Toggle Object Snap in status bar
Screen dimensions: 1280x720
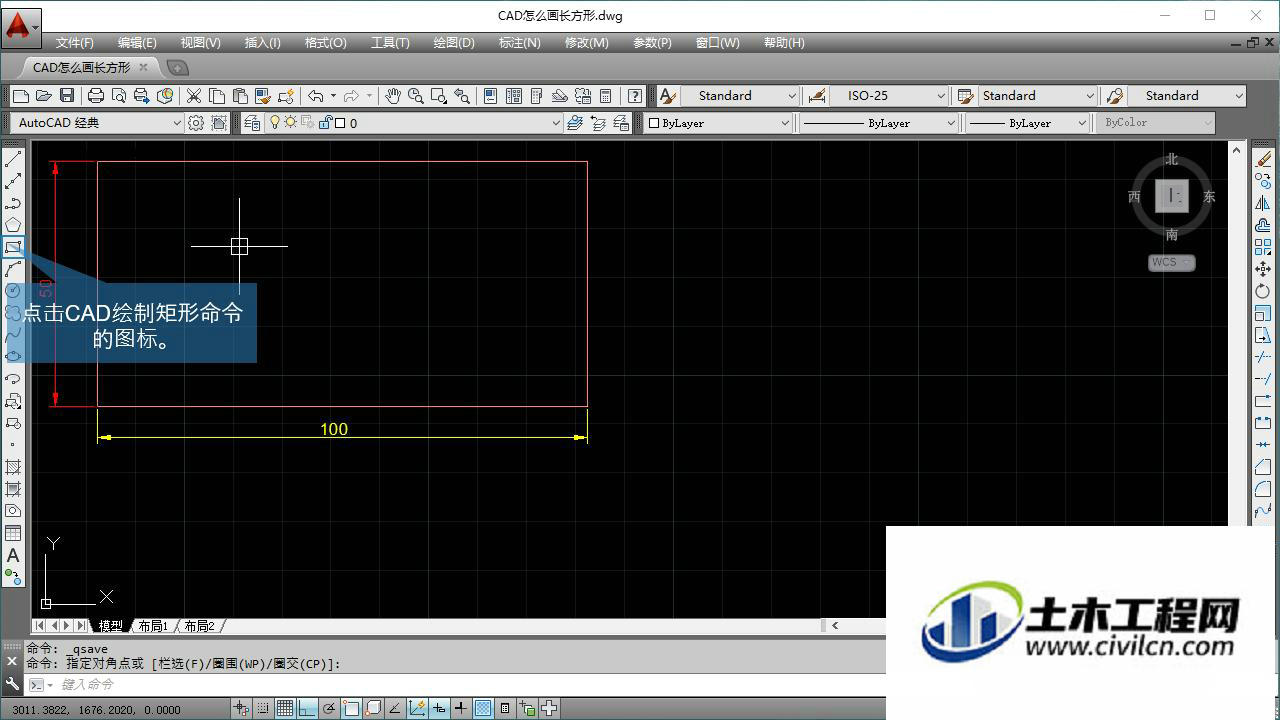pyautogui.click(x=351, y=709)
